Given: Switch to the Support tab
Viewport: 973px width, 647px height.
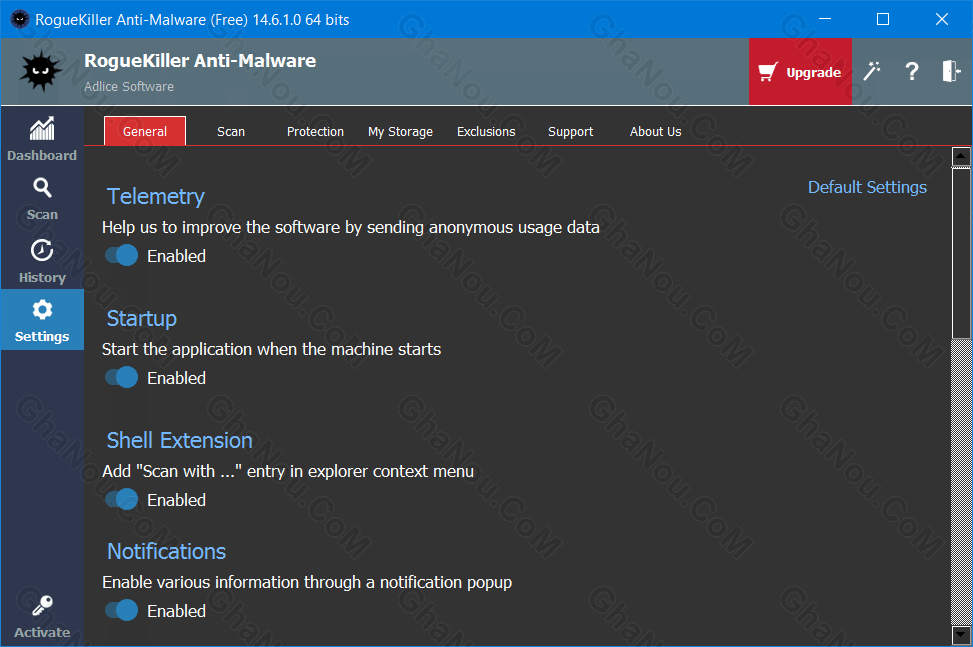Looking at the screenshot, I should coord(570,132).
